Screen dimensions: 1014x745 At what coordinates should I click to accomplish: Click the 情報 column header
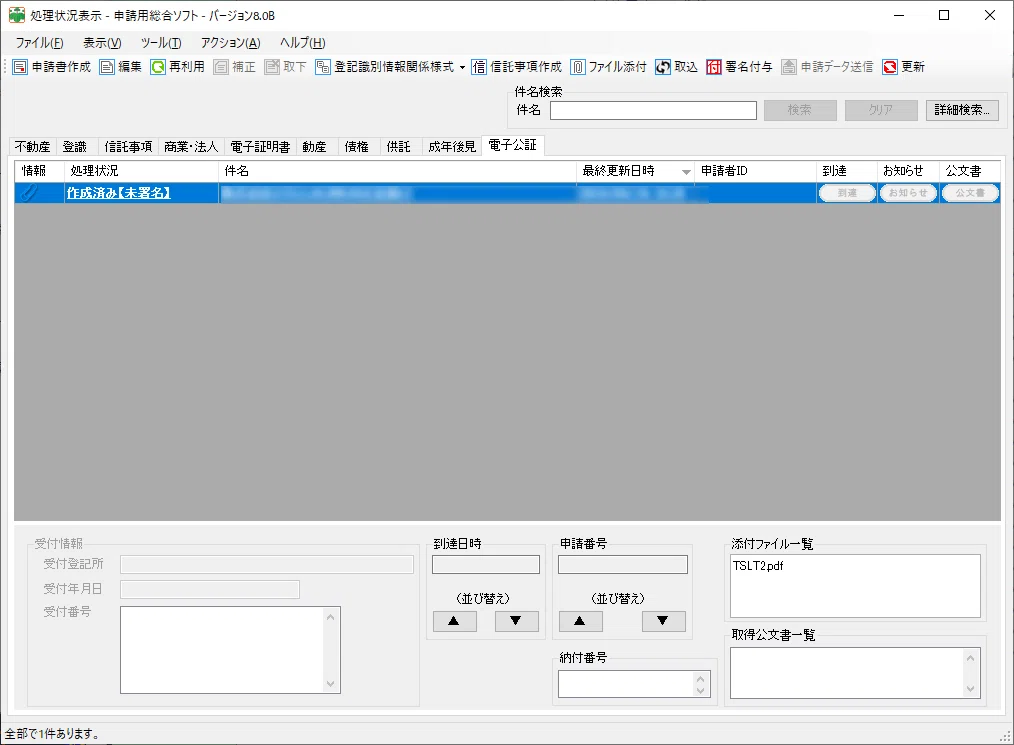pyautogui.click(x=39, y=171)
